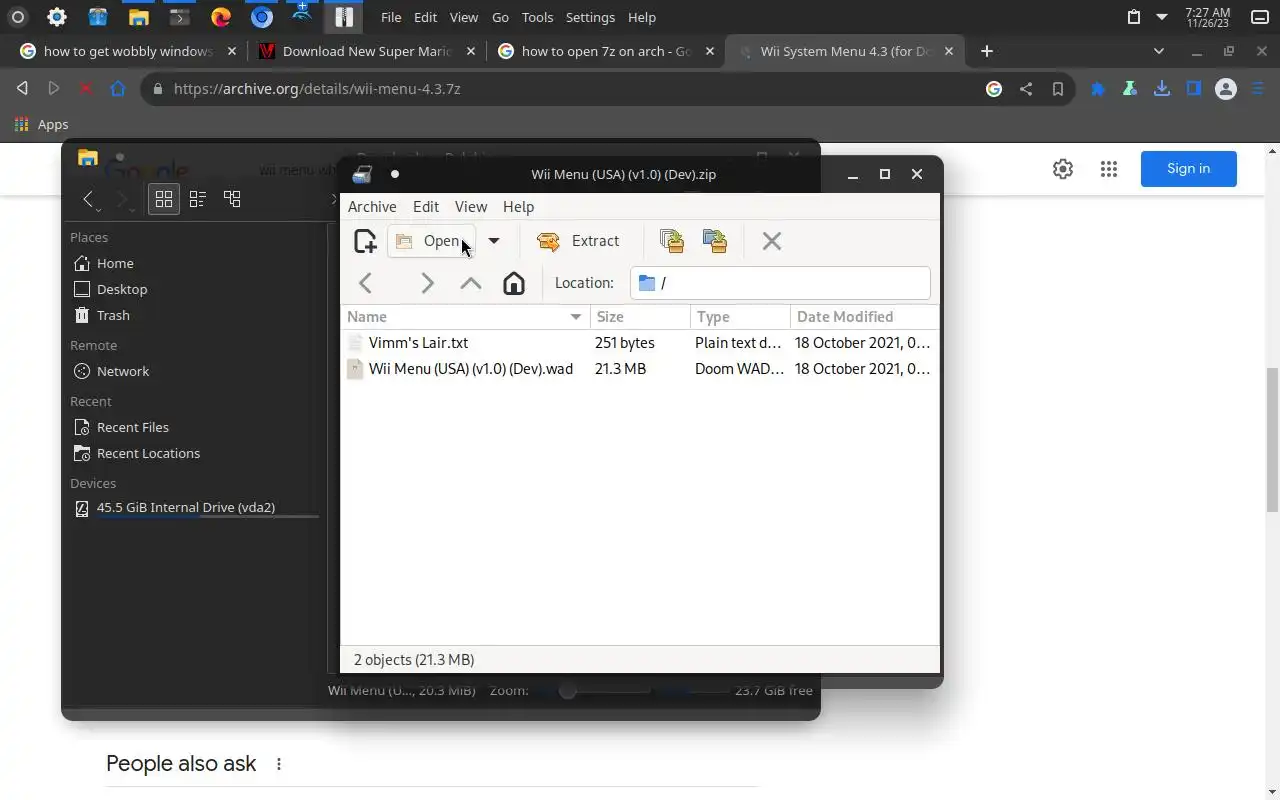Click the Open button in archive manager
1280x800 pixels.
[431, 241]
